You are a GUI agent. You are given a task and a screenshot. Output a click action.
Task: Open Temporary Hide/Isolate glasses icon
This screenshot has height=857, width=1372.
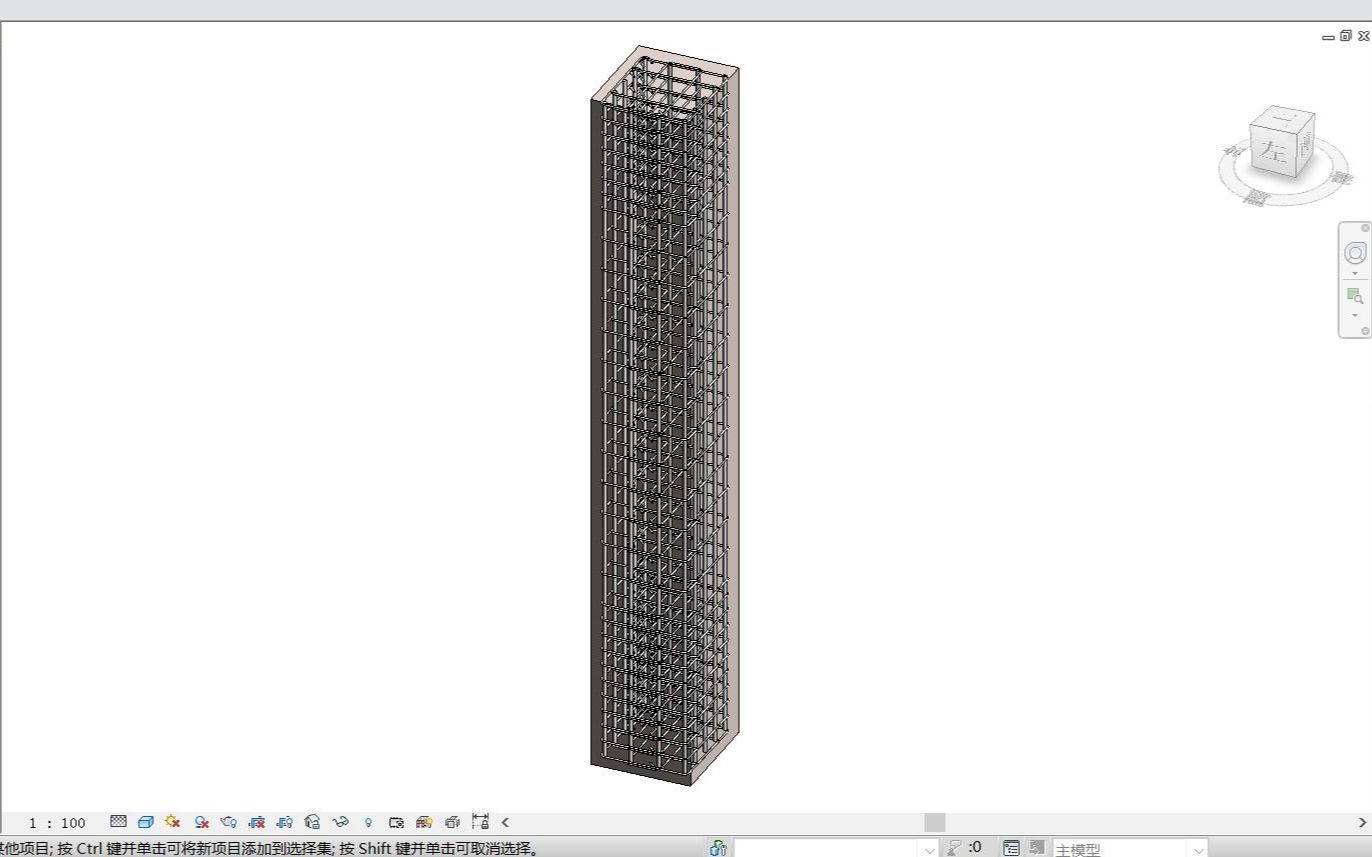(340, 822)
